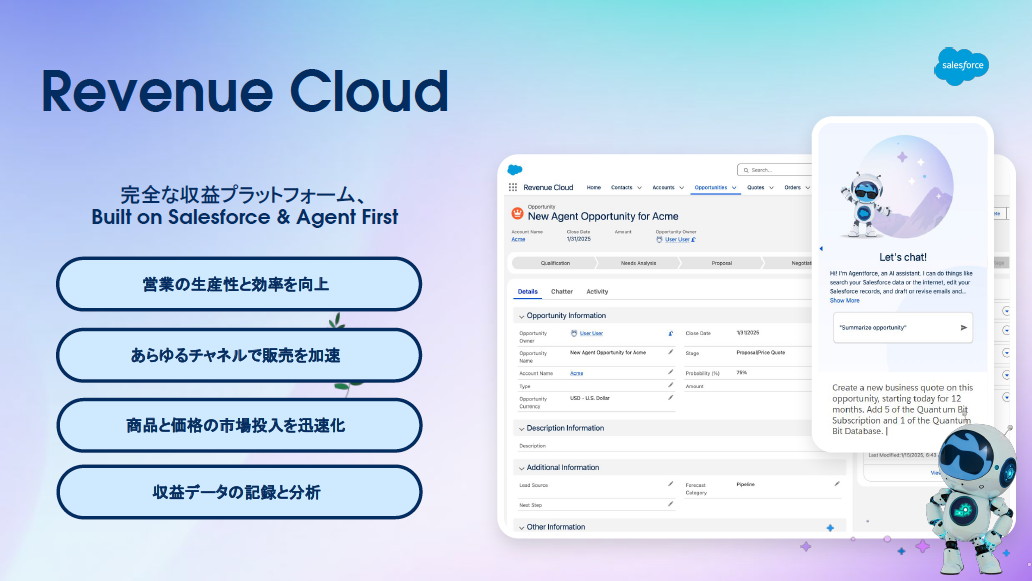1032x581 pixels.
Task: Edit Opportunity Currency with pencil icon
Action: pyautogui.click(x=671, y=397)
